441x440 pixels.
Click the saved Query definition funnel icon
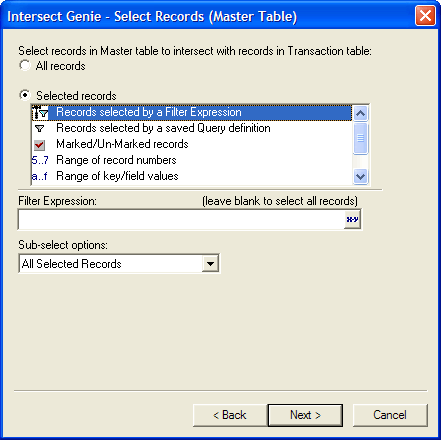pyautogui.click(x=40, y=128)
